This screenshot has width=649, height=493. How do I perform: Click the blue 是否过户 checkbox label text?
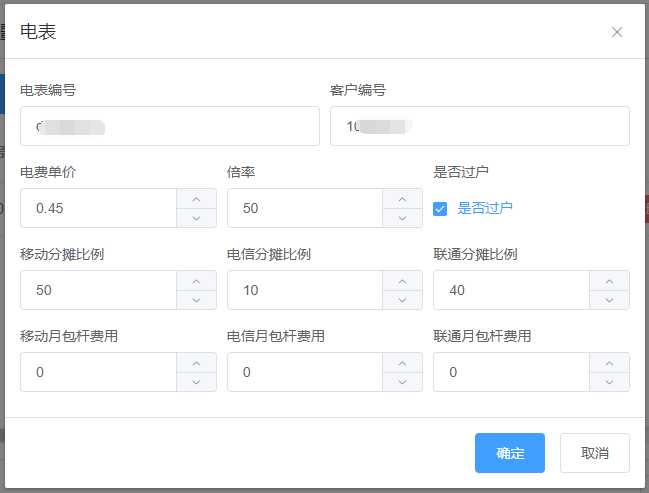485,209
